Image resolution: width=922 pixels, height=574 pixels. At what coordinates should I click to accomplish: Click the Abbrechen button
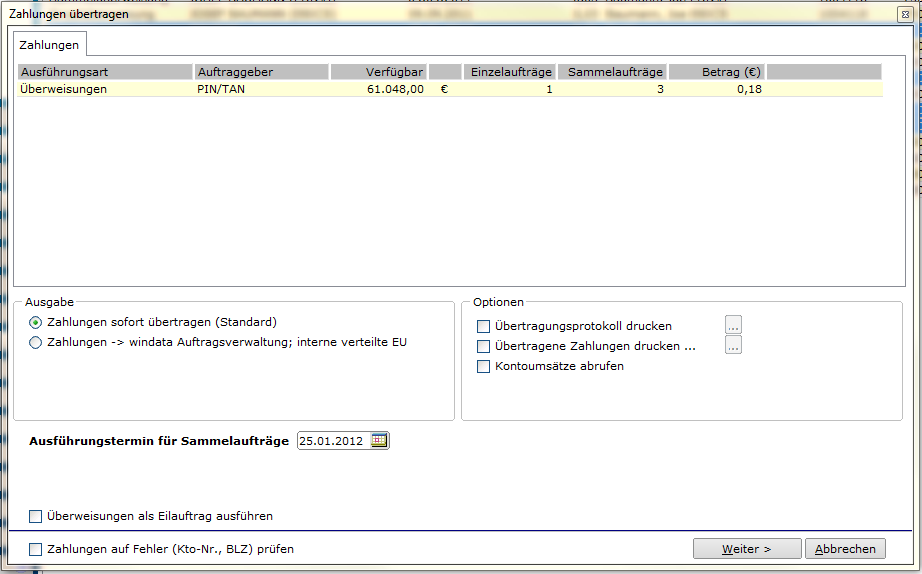845,549
